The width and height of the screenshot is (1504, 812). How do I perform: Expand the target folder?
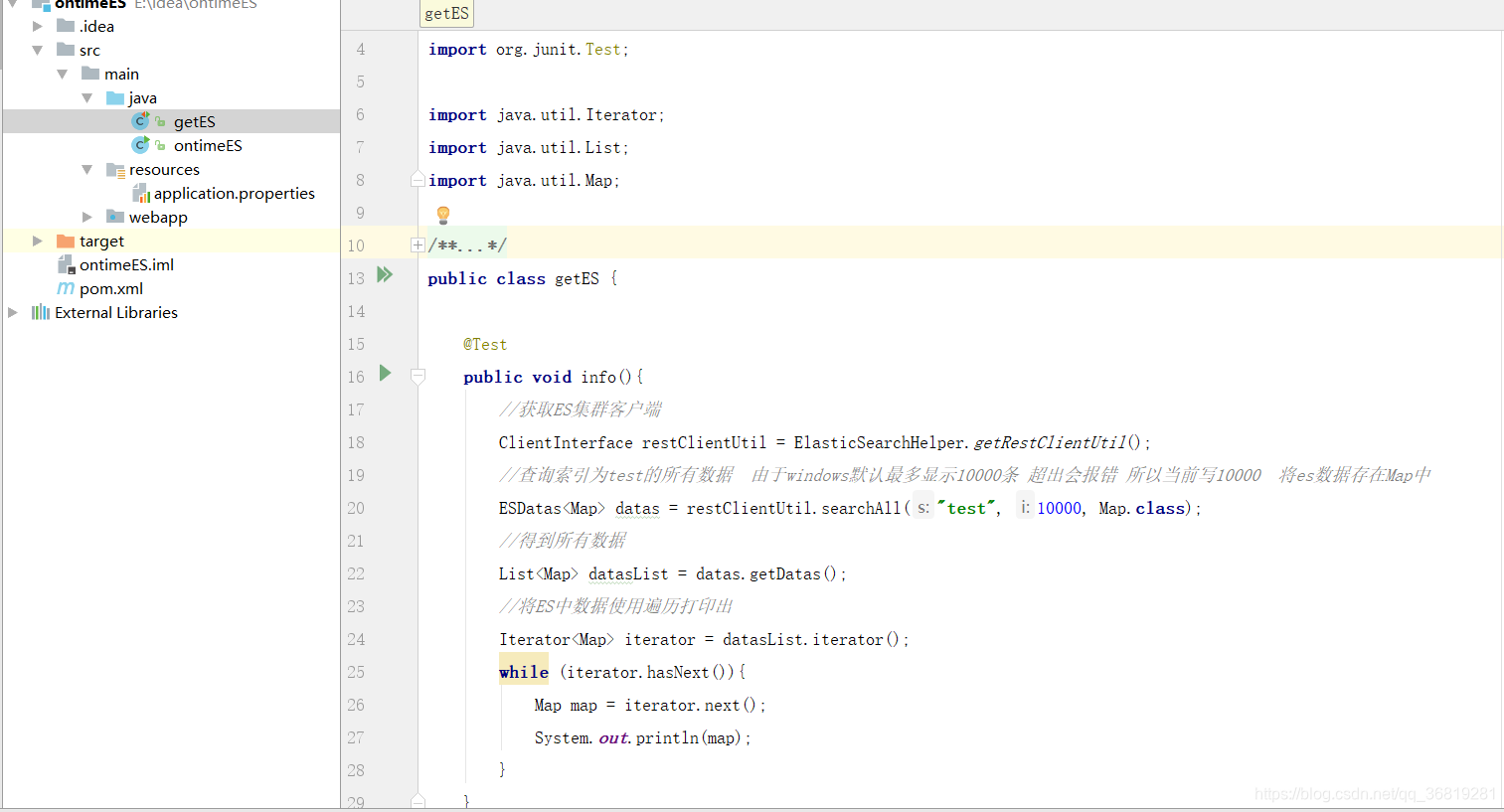[38, 241]
